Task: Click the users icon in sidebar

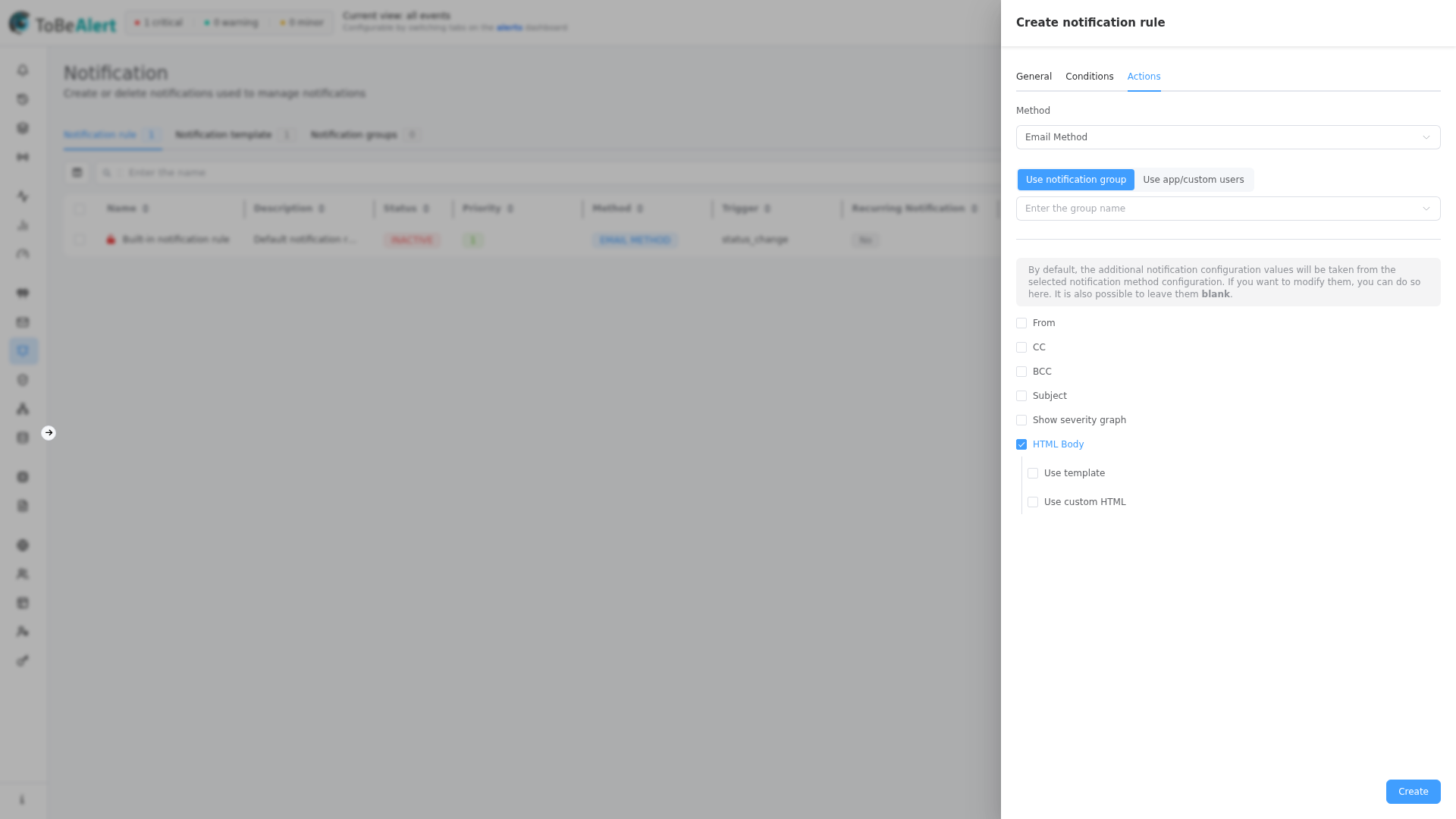Action: [x=23, y=574]
